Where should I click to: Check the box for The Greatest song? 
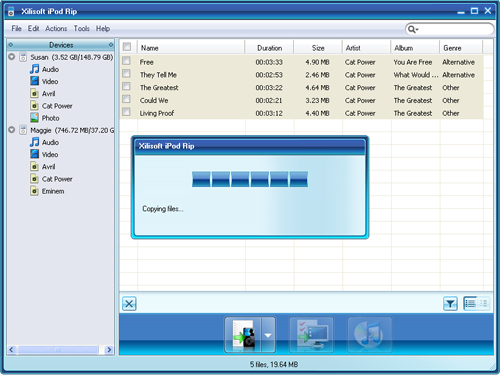pos(126,86)
